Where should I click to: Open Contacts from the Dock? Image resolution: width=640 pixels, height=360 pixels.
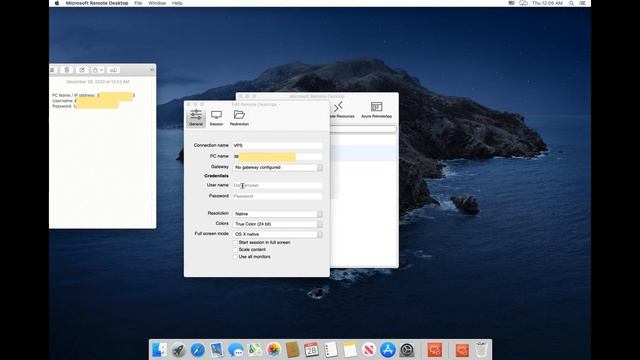coord(293,350)
